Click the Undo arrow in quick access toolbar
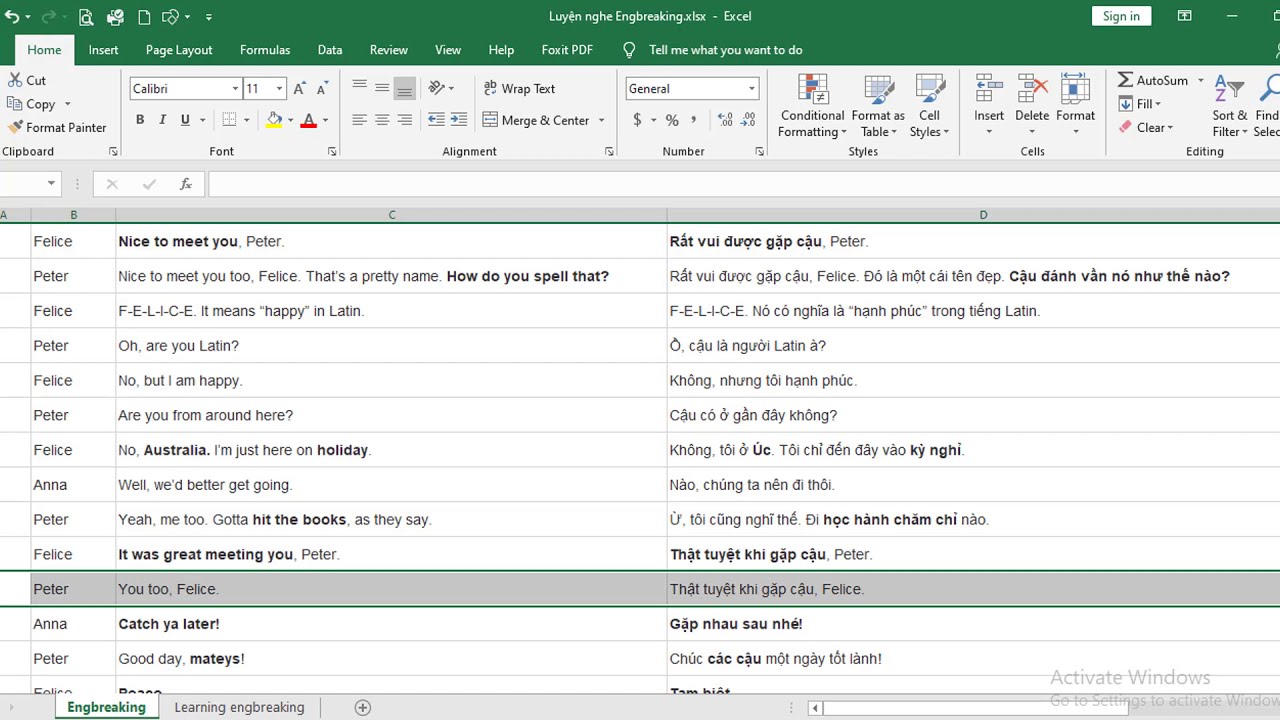This screenshot has height=720, width=1280. pos(12,17)
